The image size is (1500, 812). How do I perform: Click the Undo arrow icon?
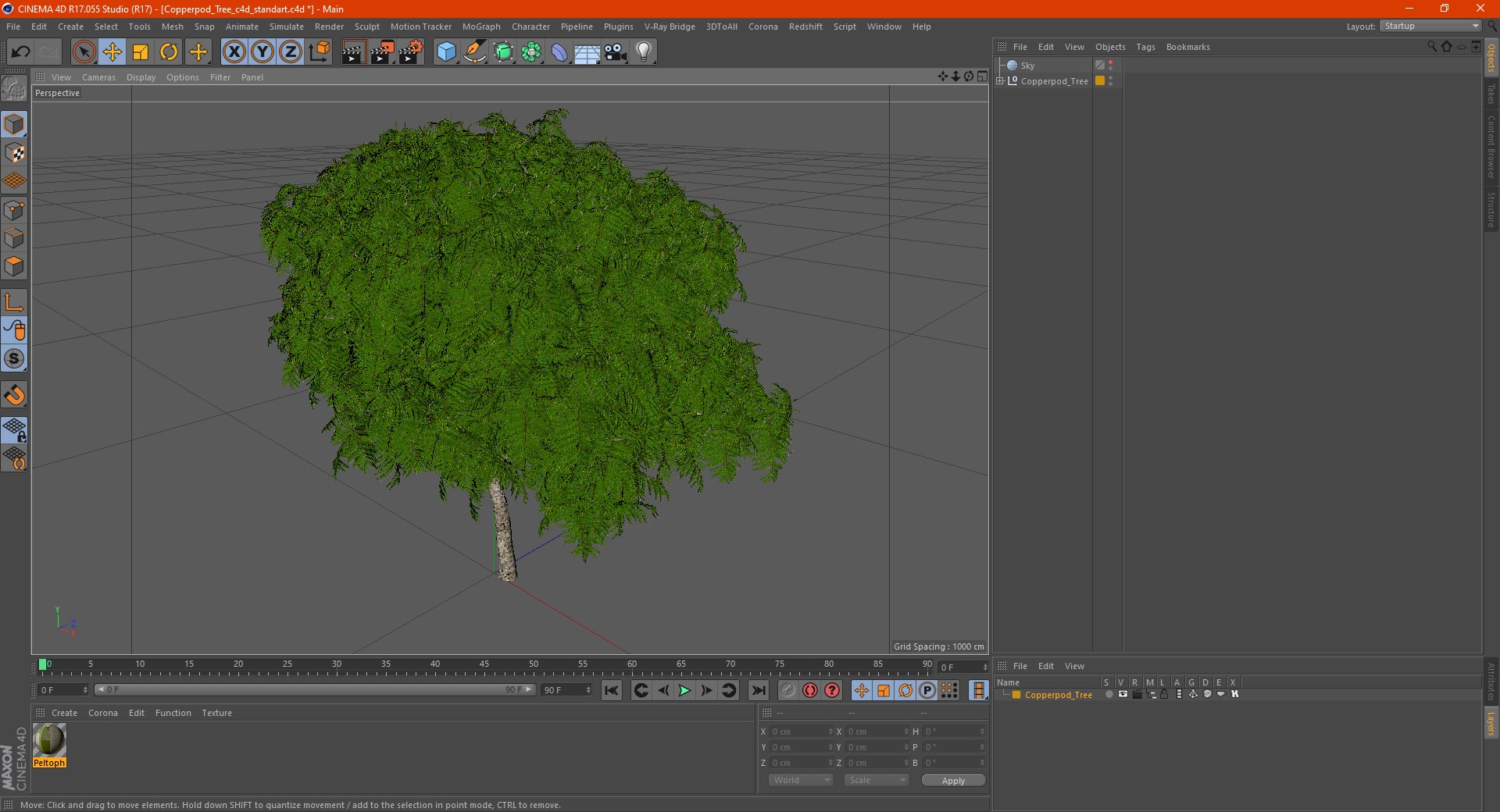point(20,52)
